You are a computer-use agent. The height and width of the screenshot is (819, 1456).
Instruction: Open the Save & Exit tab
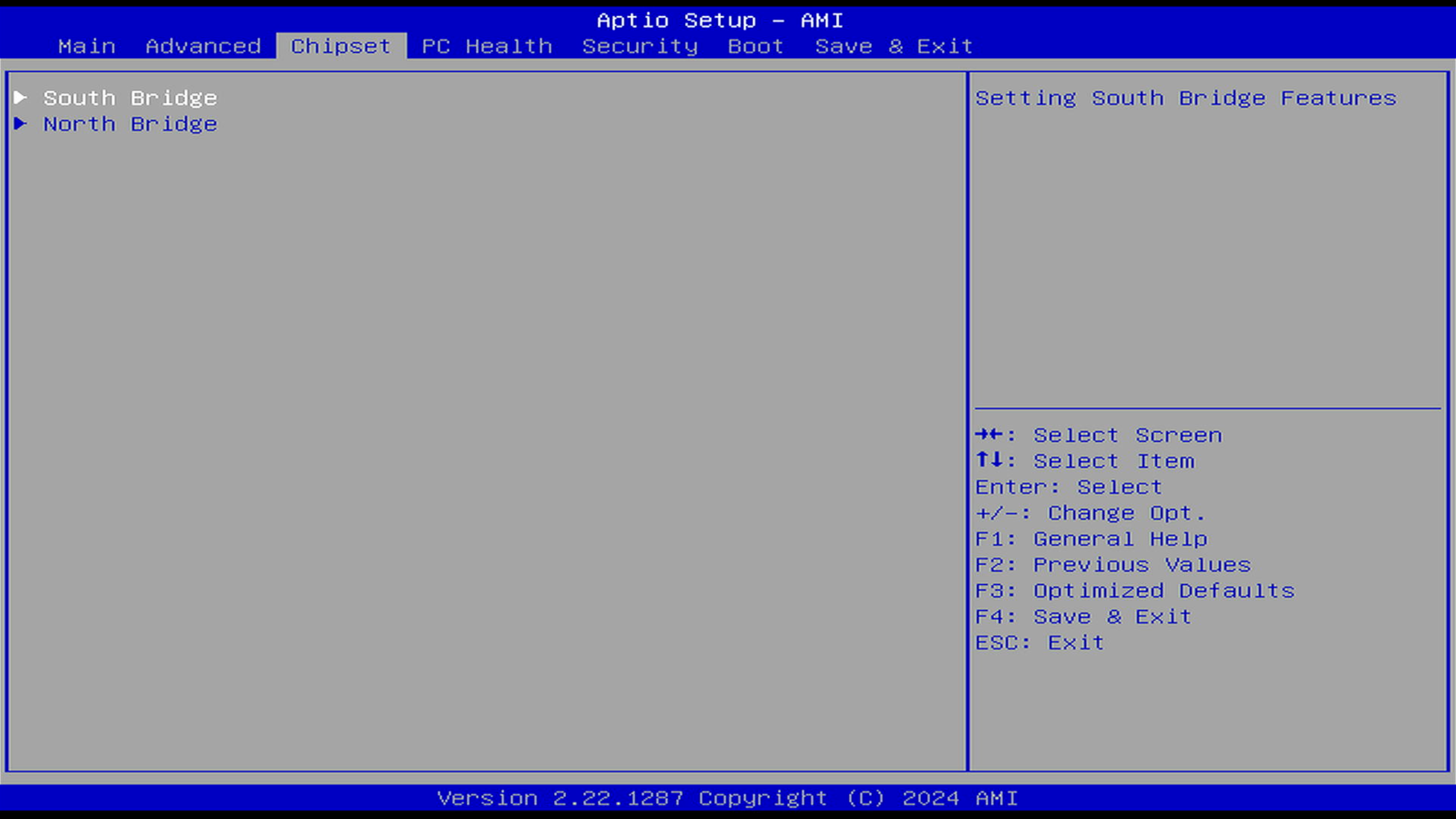893,47
